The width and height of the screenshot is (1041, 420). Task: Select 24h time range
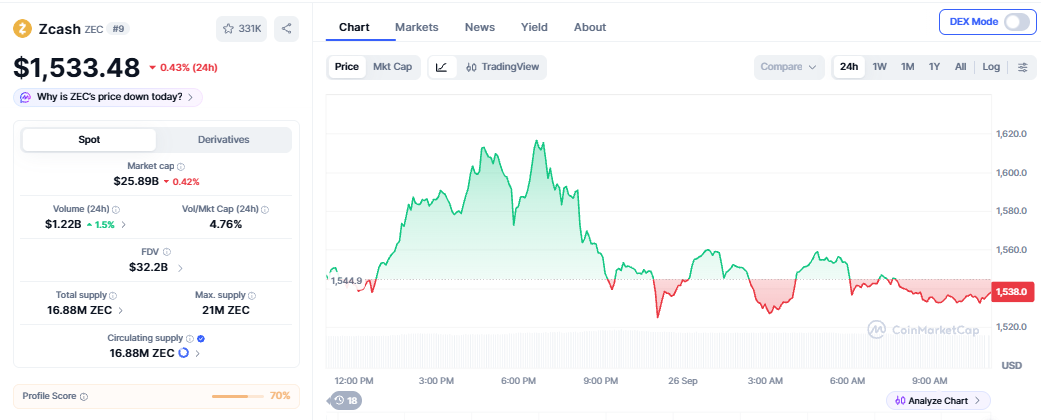(x=849, y=67)
